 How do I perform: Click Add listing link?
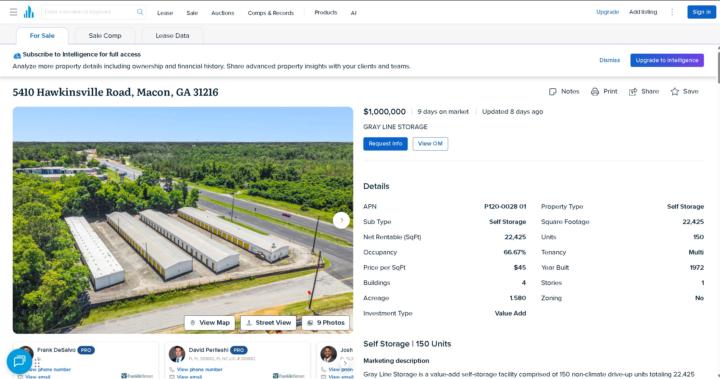[x=643, y=12]
